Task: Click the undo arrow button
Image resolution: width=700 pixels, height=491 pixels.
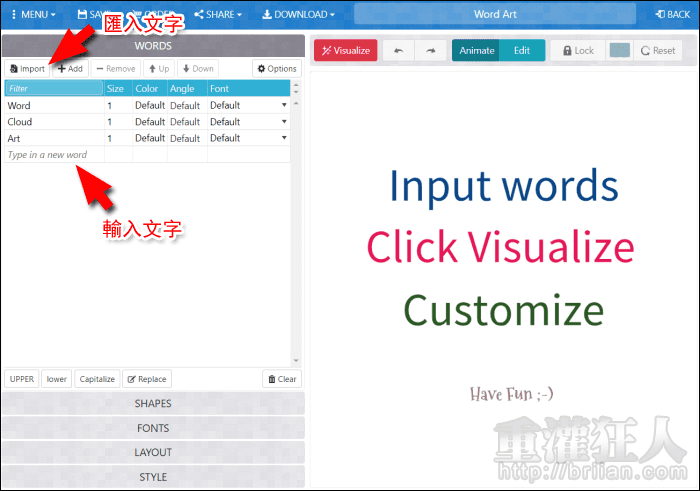Action: coord(399,51)
